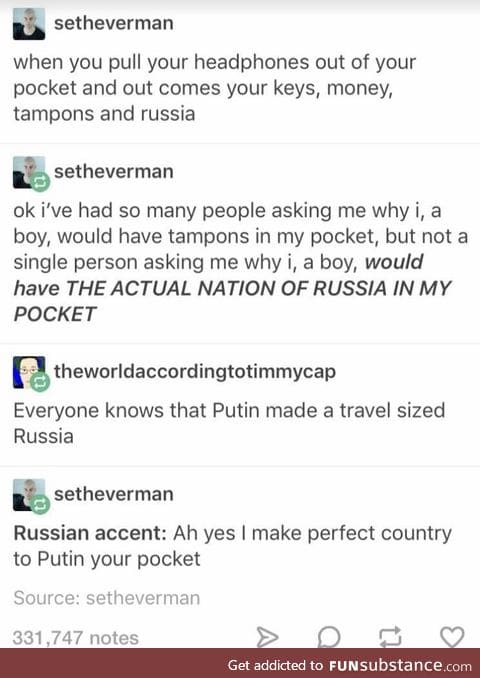Viewport: 480px width, 678px height.
Task: Open setheverman username above Russian accent reply
Action: 114,494
